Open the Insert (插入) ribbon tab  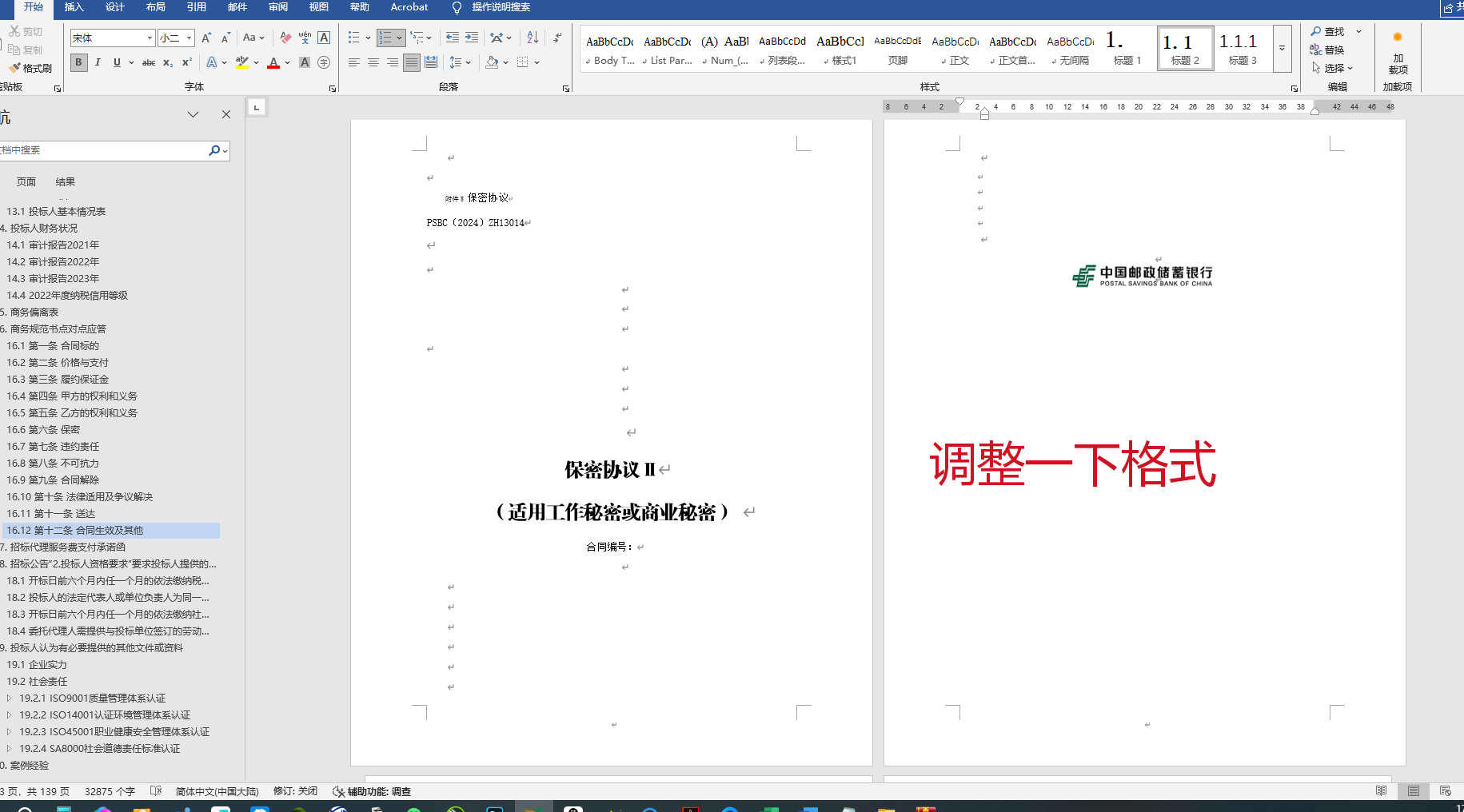click(74, 7)
